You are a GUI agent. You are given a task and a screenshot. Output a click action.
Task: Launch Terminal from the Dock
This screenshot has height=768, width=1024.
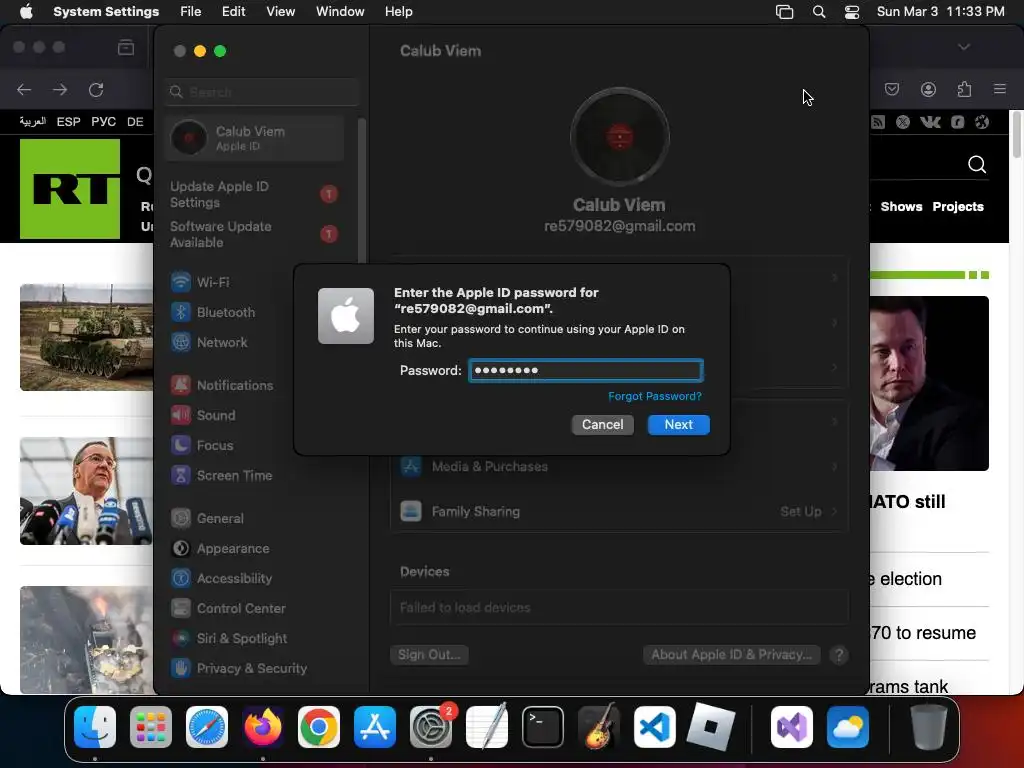pos(543,727)
